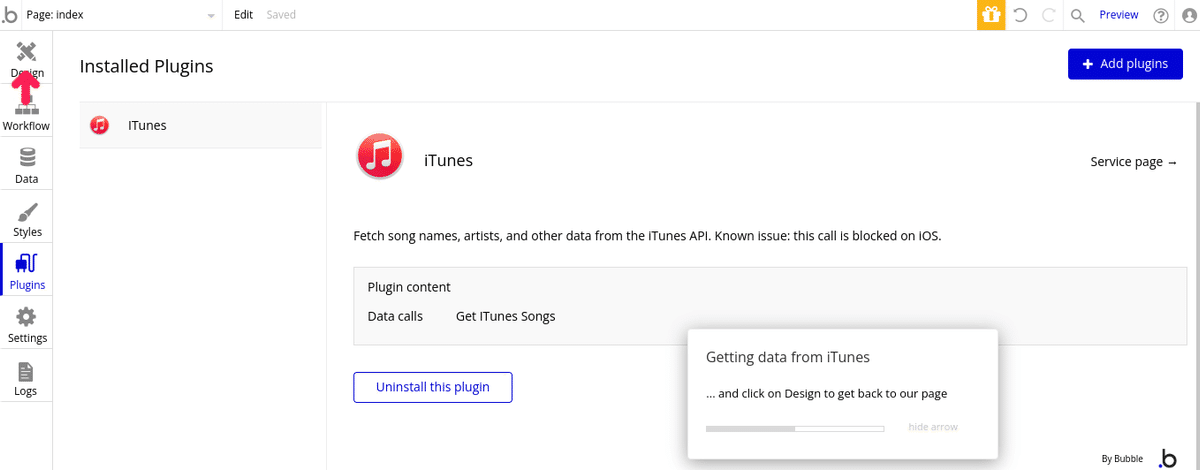Click the redo arrow icon

[x=1049, y=15]
